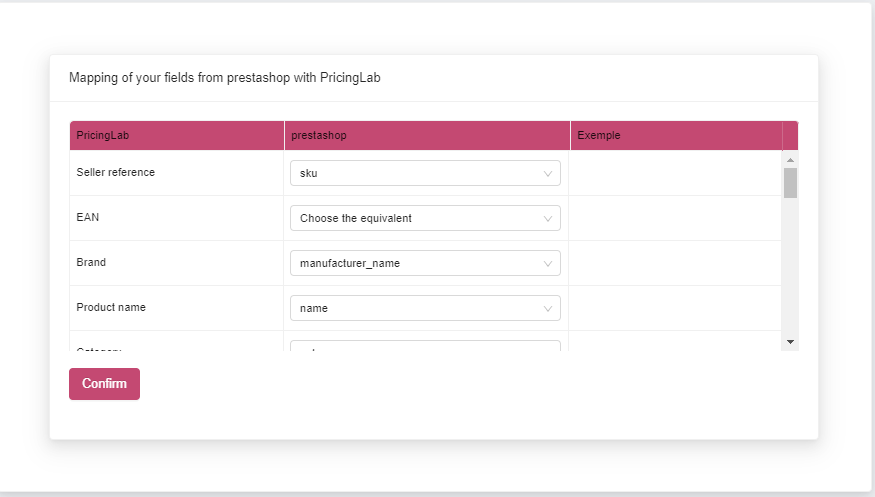This screenshot has height=497, width=875.
Task: Click the chevron arrow in the sku dropdown
Action: tap(548, 174)
